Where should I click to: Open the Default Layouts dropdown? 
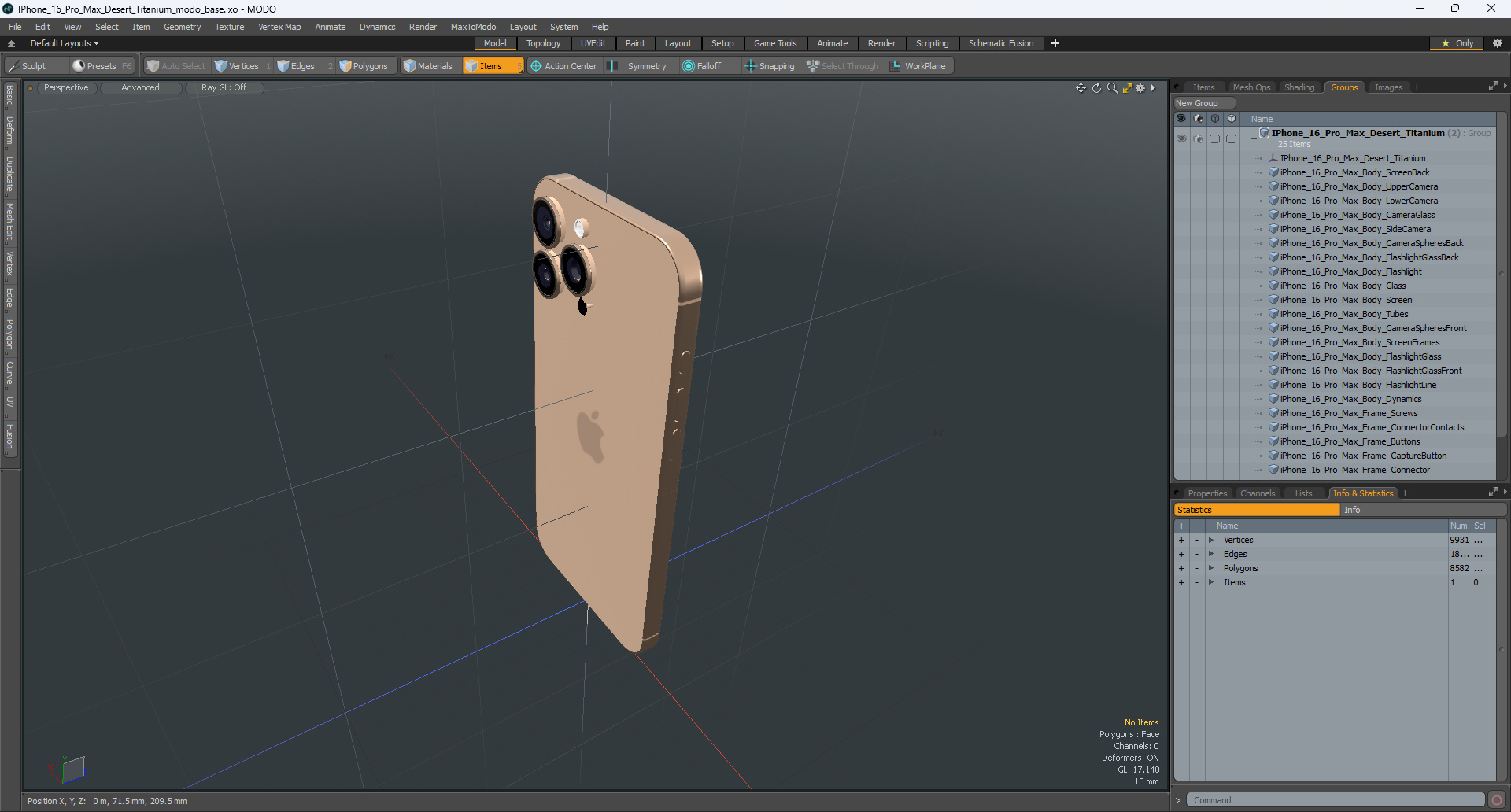click(65, 43)
